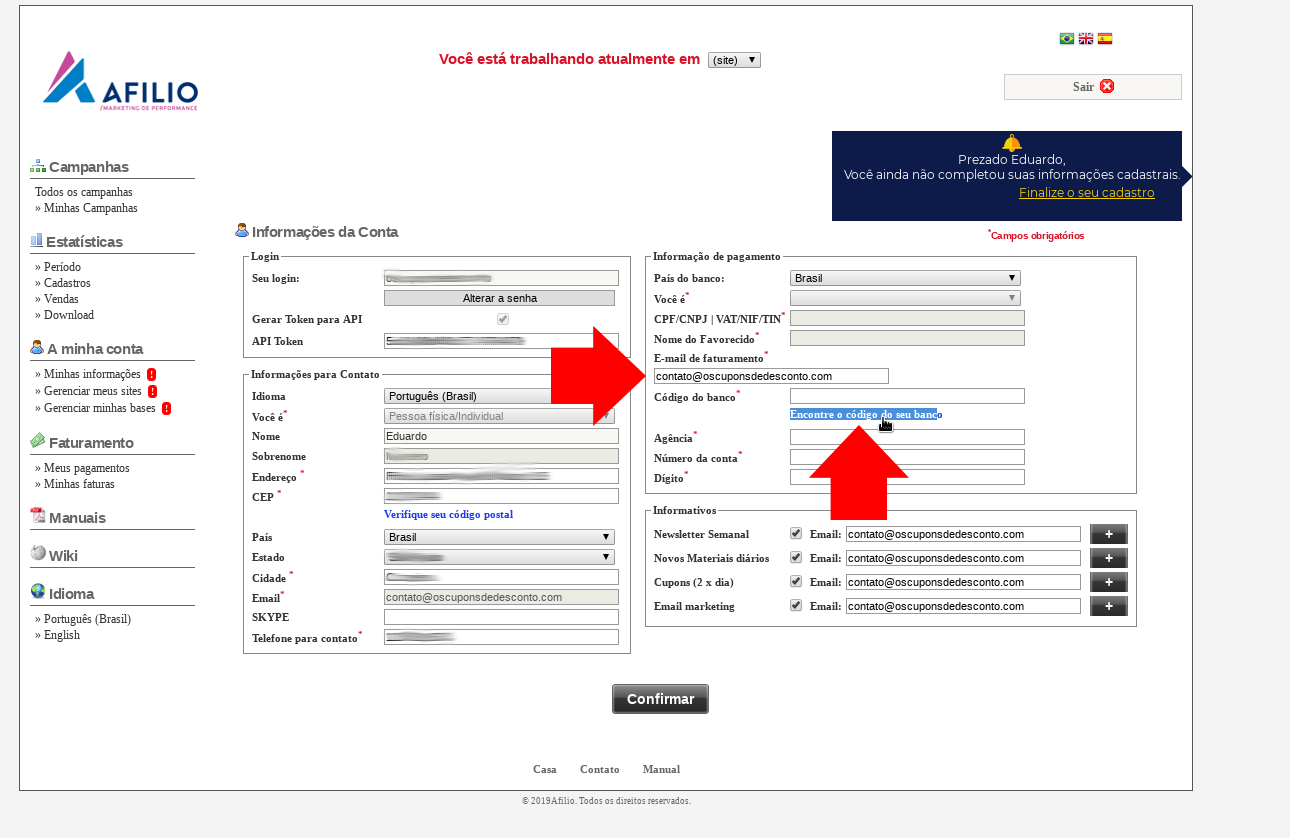
Task: Uncheck Email marketing subscription
Action: point(796,605)
